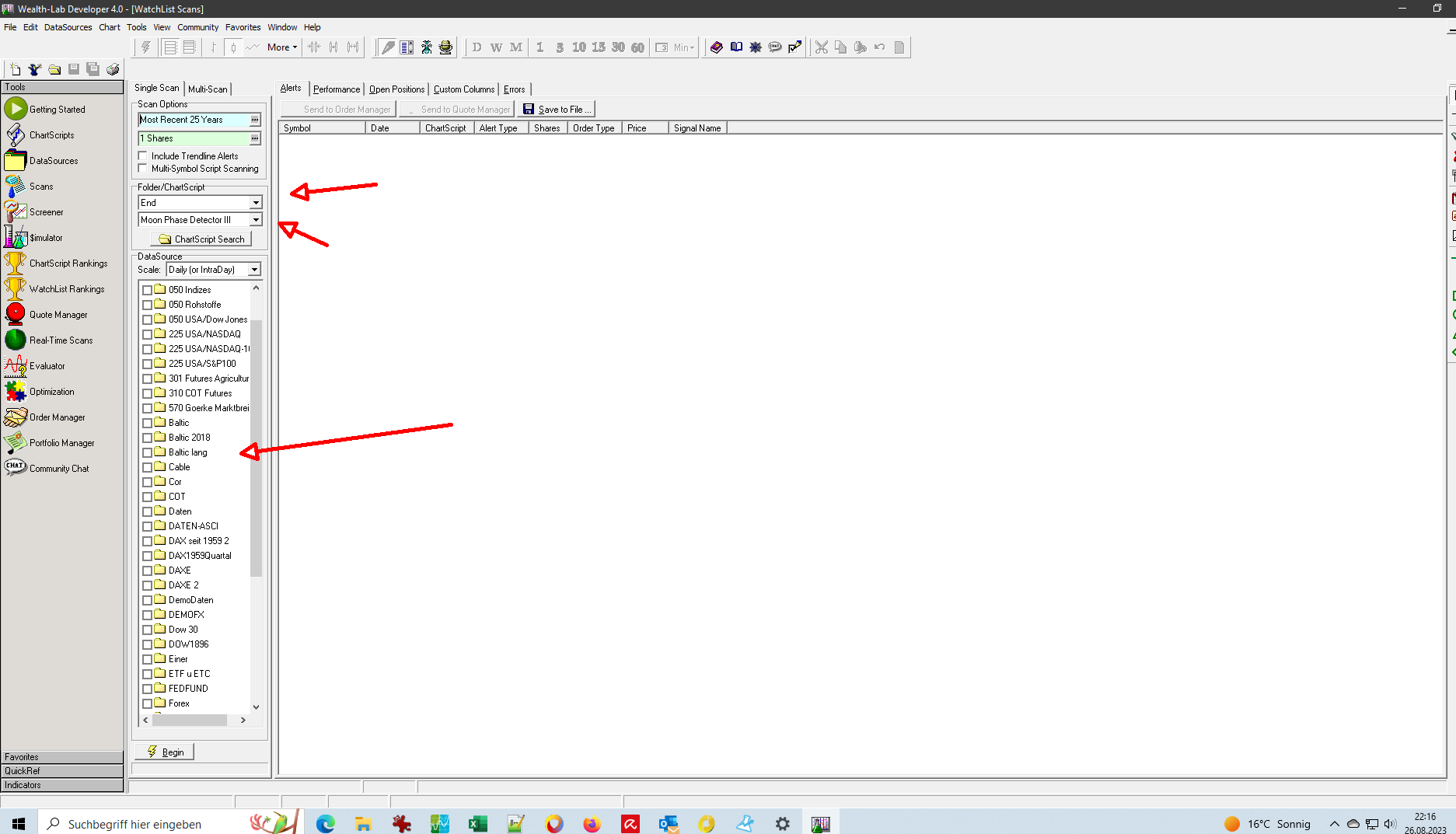1456x834 pixels.
Task: Switch to the Performance tab
Action: point(337,89)
